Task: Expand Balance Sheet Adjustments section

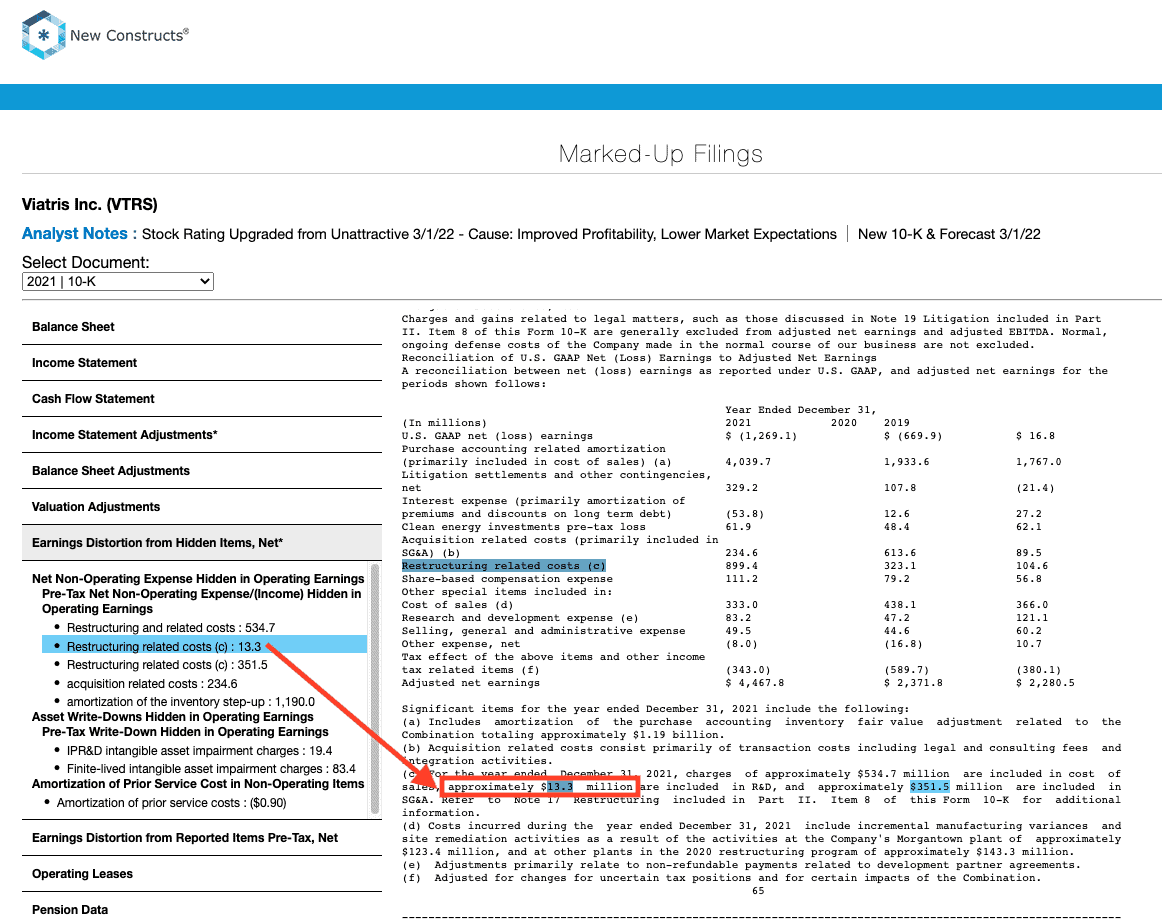Action: pos(202,471)
